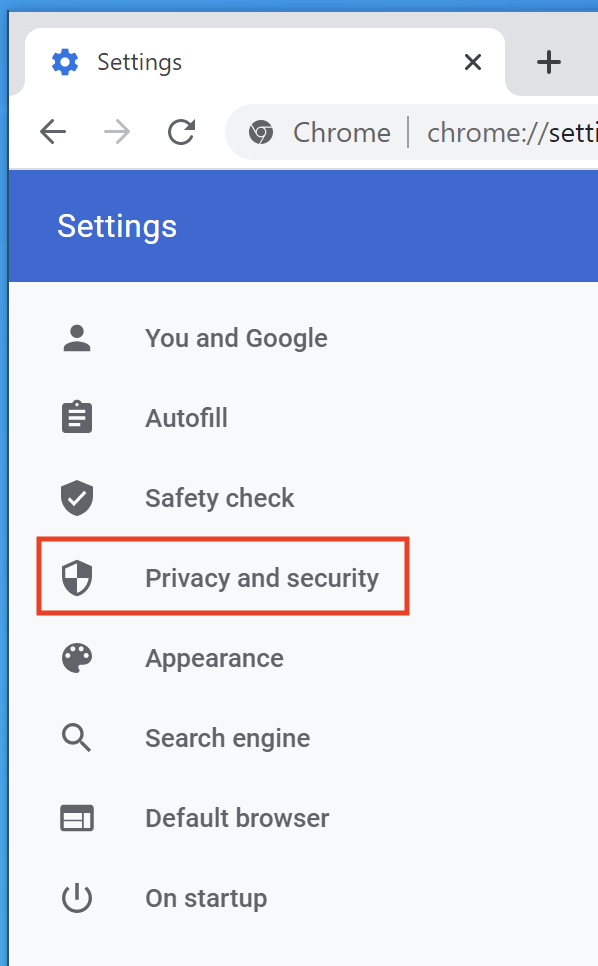Go to the Search engine settings
Screen dimensions: 598x966
coord(227,739)
